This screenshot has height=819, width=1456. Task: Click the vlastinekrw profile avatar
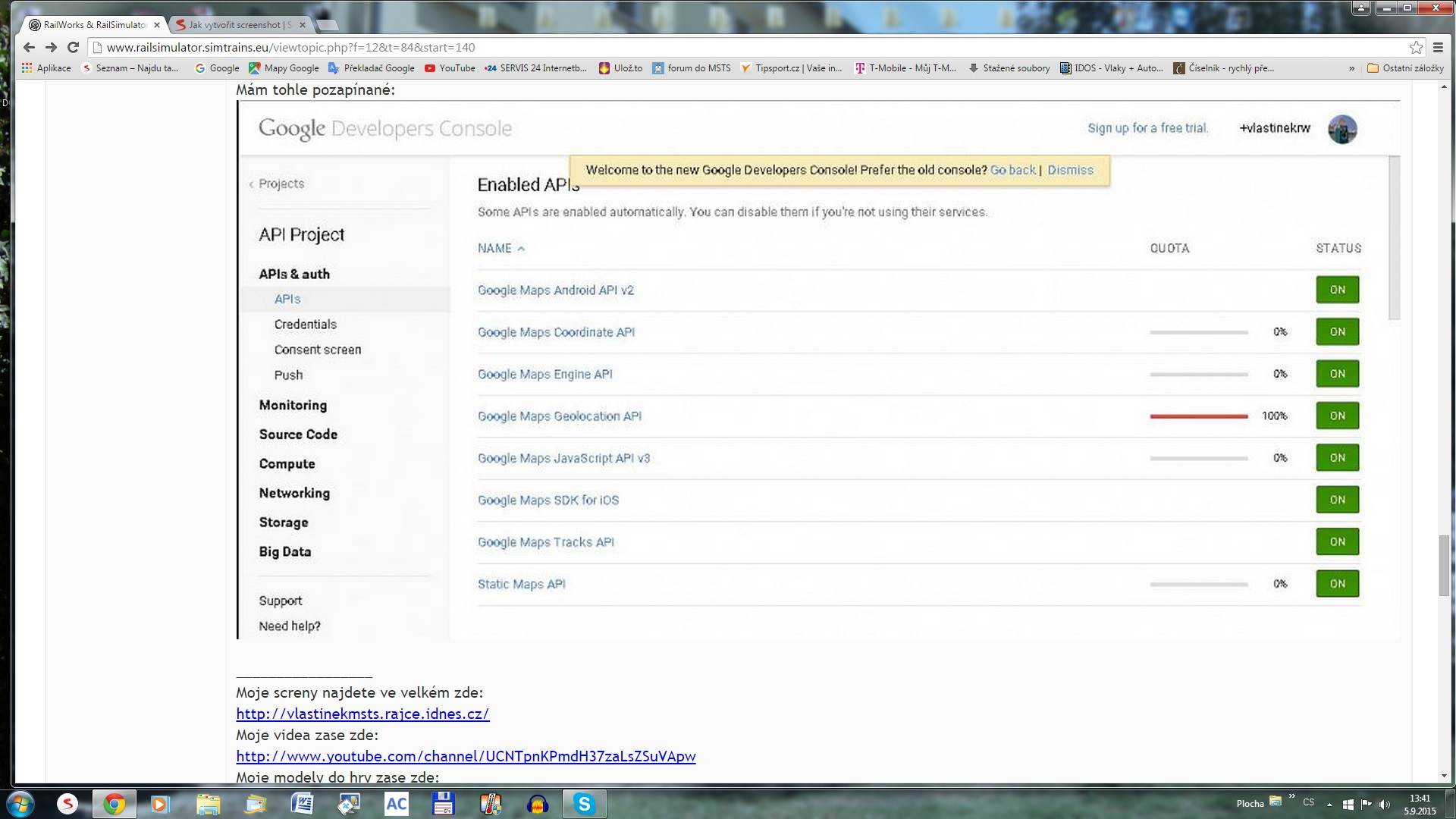click(1342, 129)
